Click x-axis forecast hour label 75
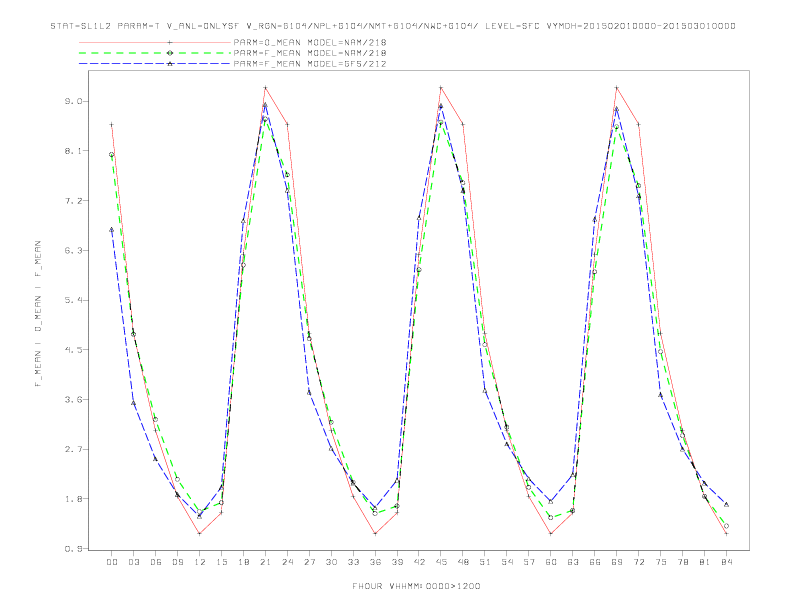792x612 pixels. tap(661, 562)
